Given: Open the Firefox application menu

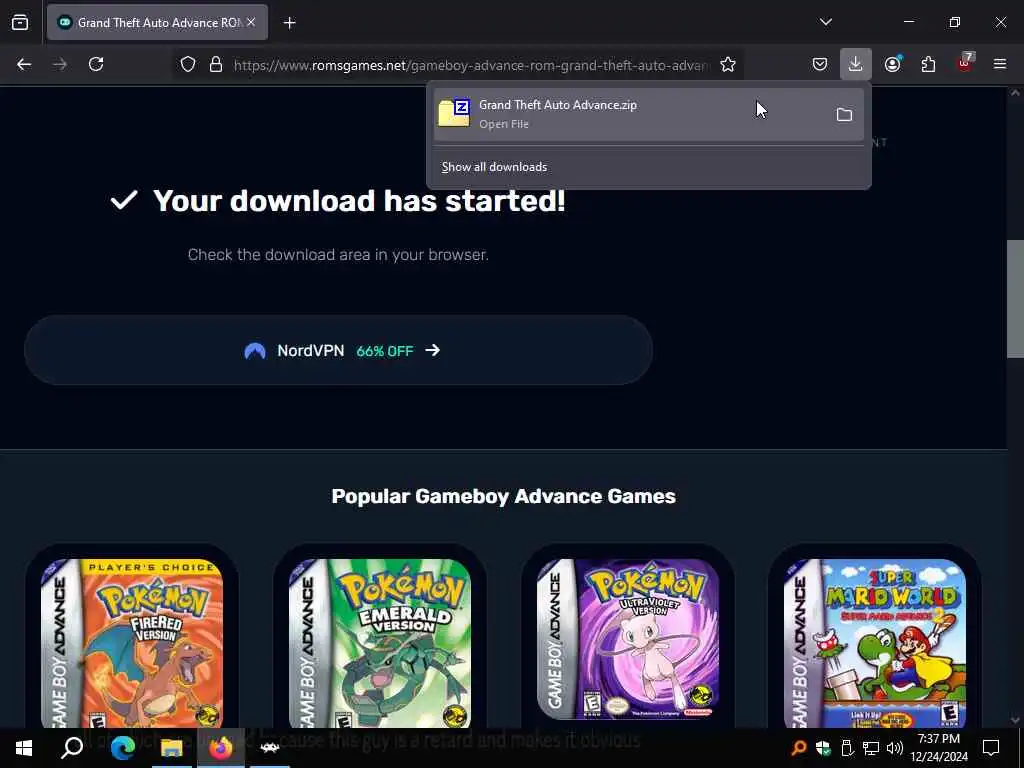Looking at the screenshot, I should pos(1000,64).
